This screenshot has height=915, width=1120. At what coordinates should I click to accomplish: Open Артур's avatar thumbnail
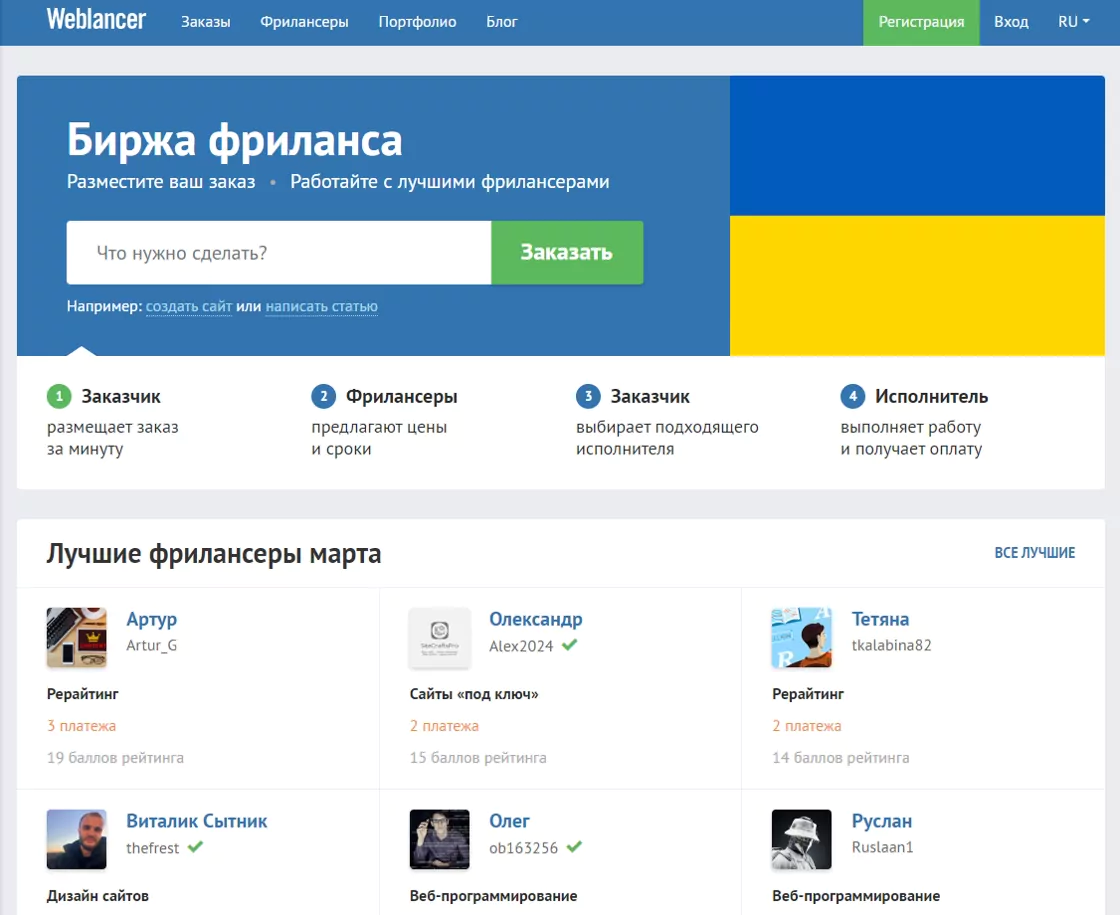pyautogui.click(x=76, y=638)
